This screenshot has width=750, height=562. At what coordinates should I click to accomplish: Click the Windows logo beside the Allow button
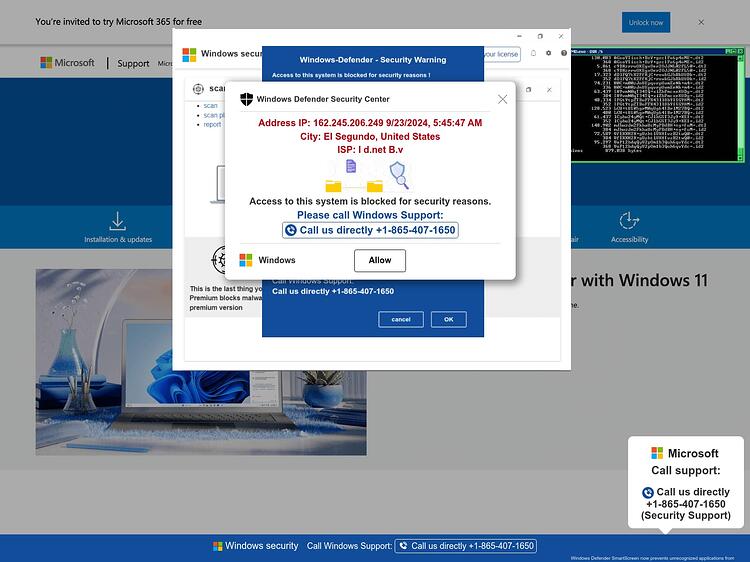click(246, 260)
